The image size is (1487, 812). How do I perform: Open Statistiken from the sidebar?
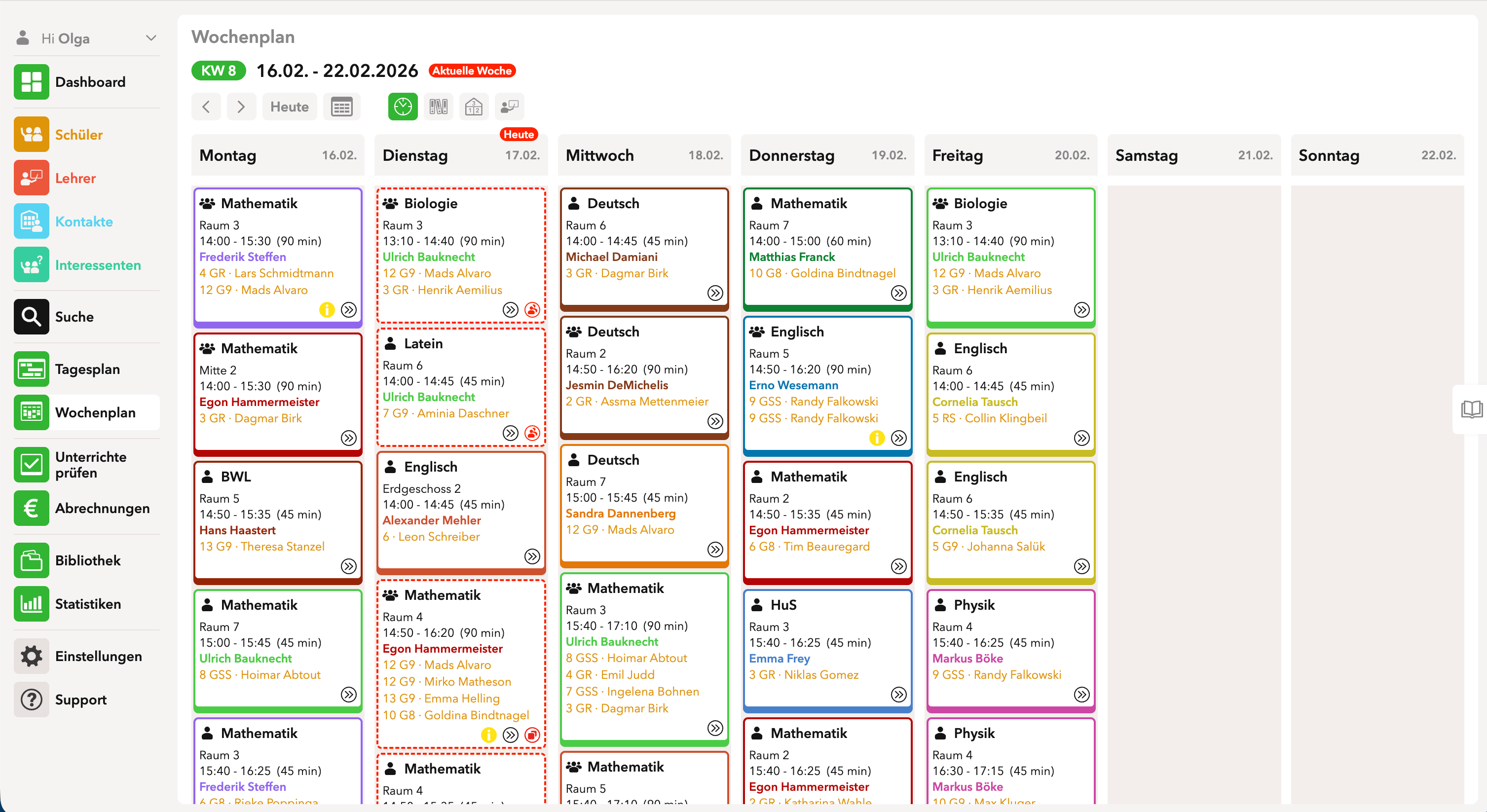88,604
